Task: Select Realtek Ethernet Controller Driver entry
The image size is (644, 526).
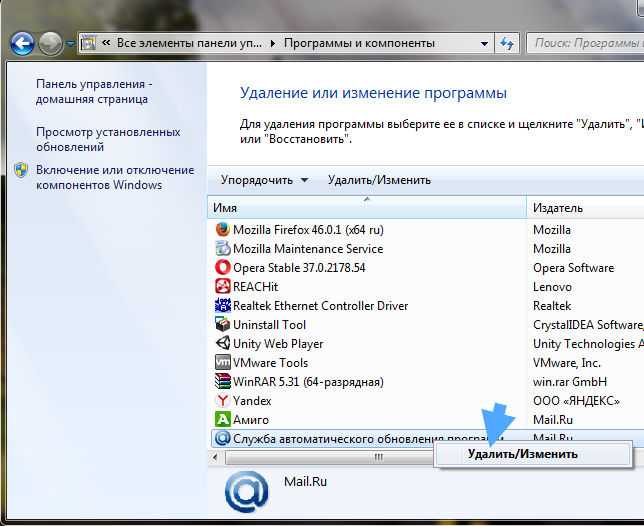Action: 320,306
